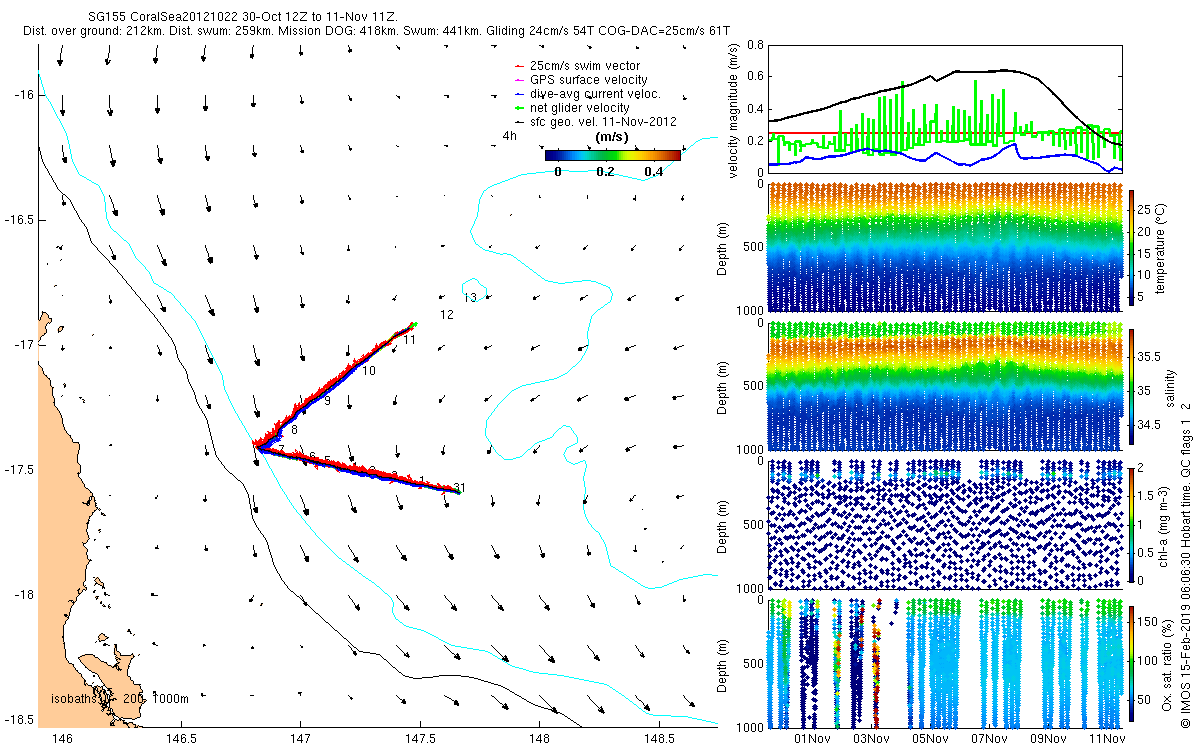The image size is (1200, 750).
Task: Click the '07Nov' date tick
Action: 990,739
